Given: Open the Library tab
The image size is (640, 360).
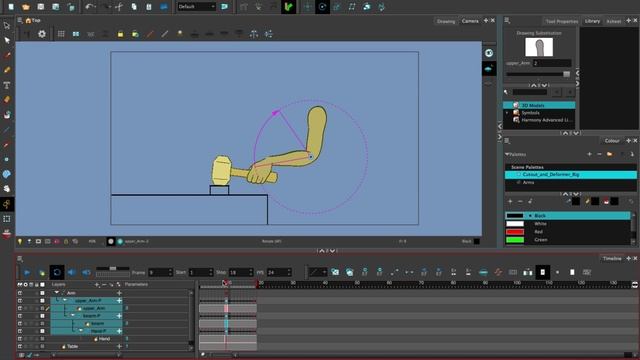Looking at the screenshot, I should click(x=592, y=21).
